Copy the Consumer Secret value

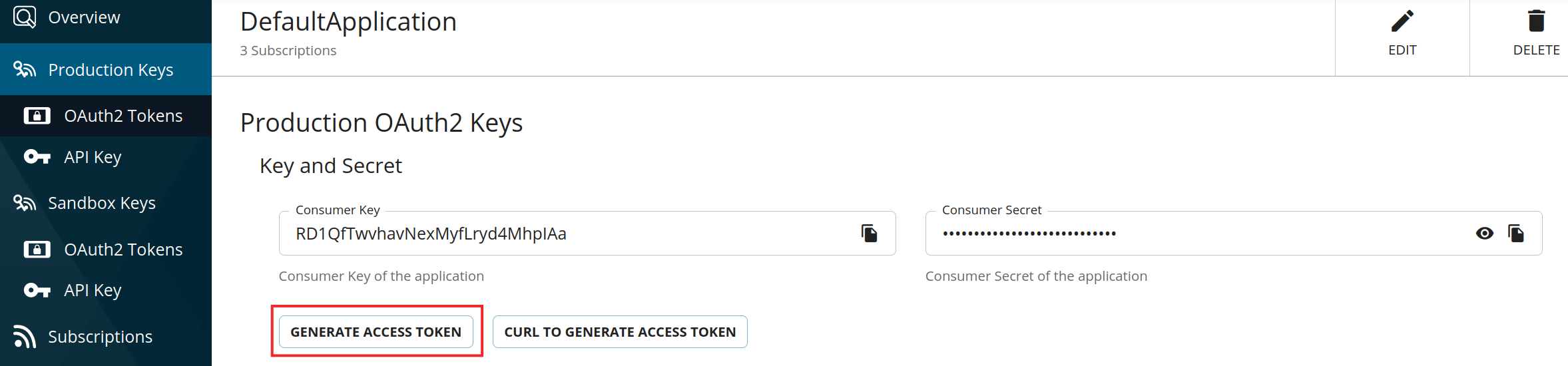coord(1516,233)
